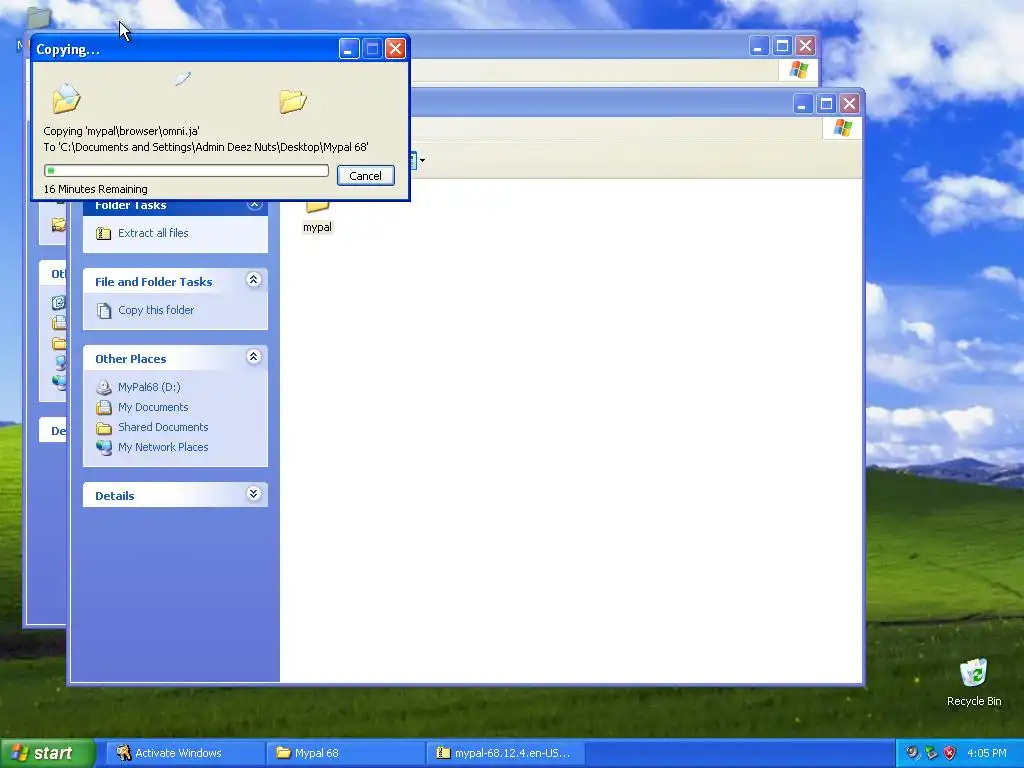Viewport: 1024px width, 768px height.
Task: Click the My Documents folder icon
Action: tap(103, 408)
